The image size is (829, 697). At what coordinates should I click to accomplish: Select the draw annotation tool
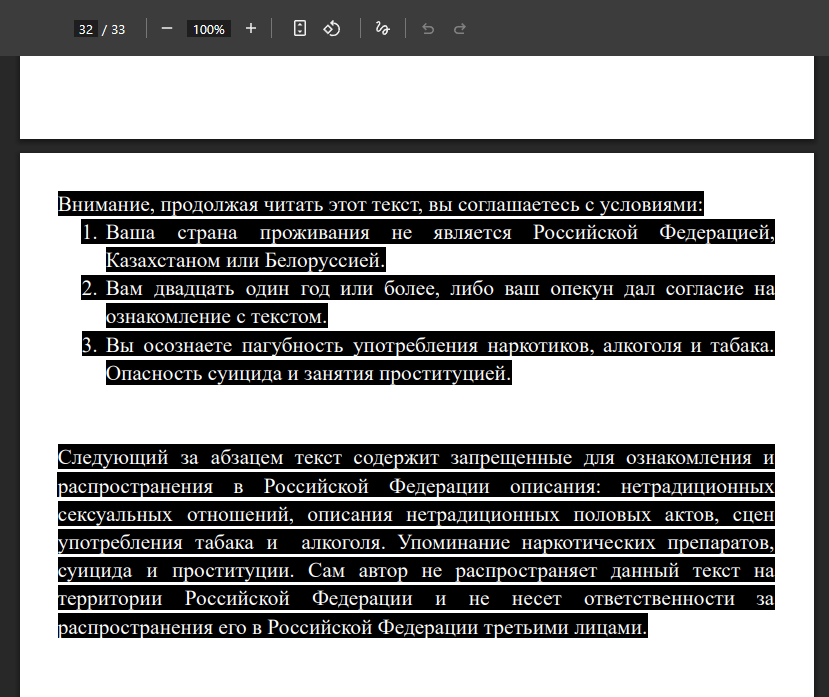coord(382,29)
